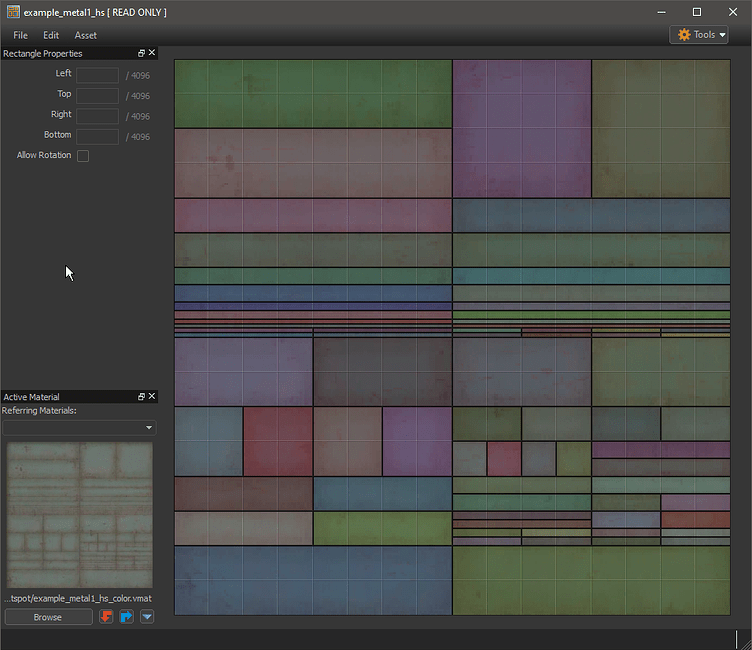Viewport: 752px width, 650px height.
Task: Open the File menu
Action: click(21, 35)
